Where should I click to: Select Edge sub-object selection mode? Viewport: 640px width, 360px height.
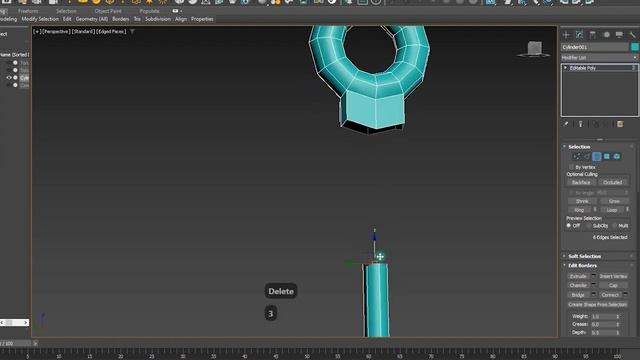click(587, 156)
